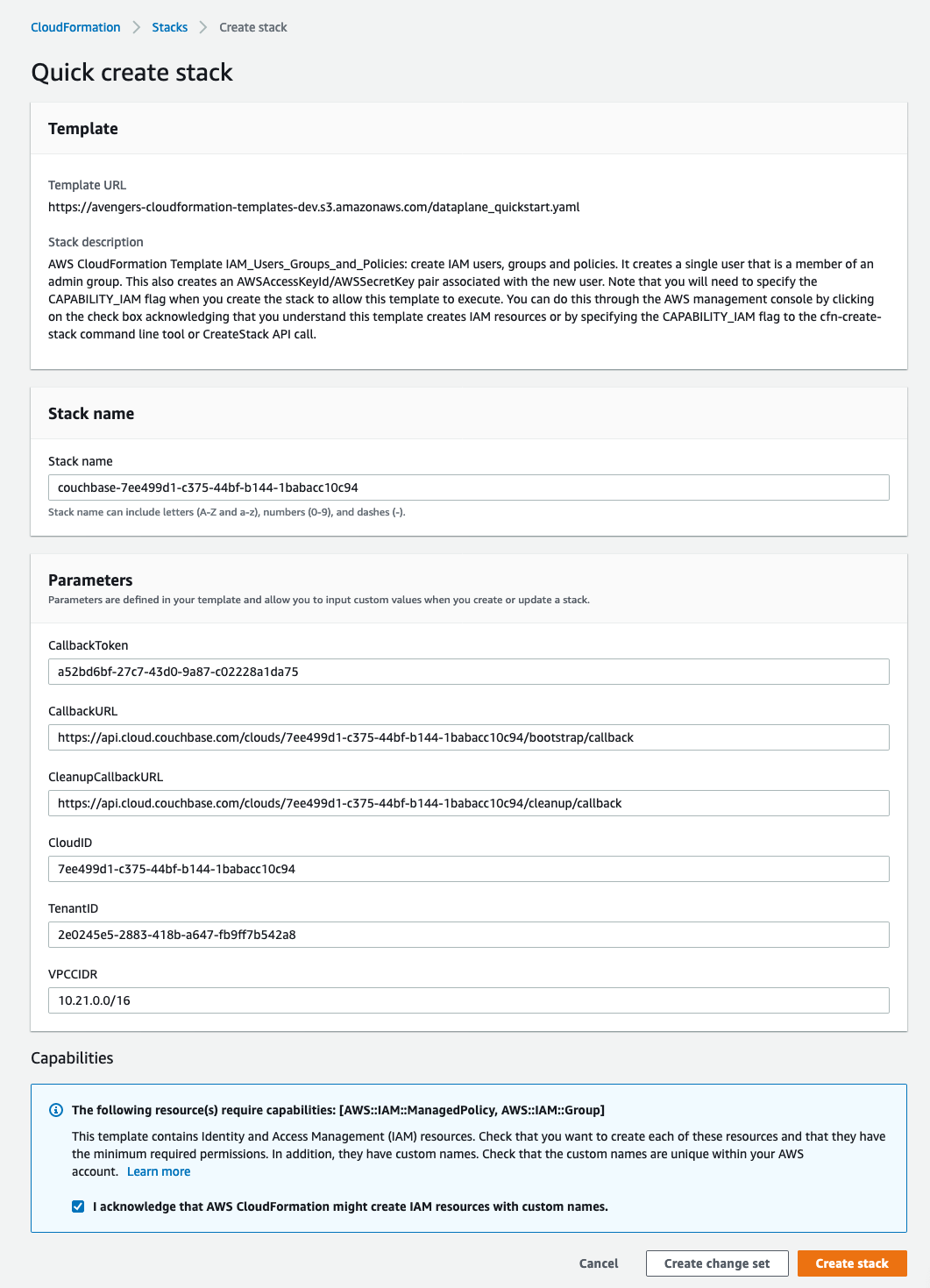Navigate to Stacks via the breadcrumb
The height and width of the screenshot is (1288, 930).
(169, 27)
